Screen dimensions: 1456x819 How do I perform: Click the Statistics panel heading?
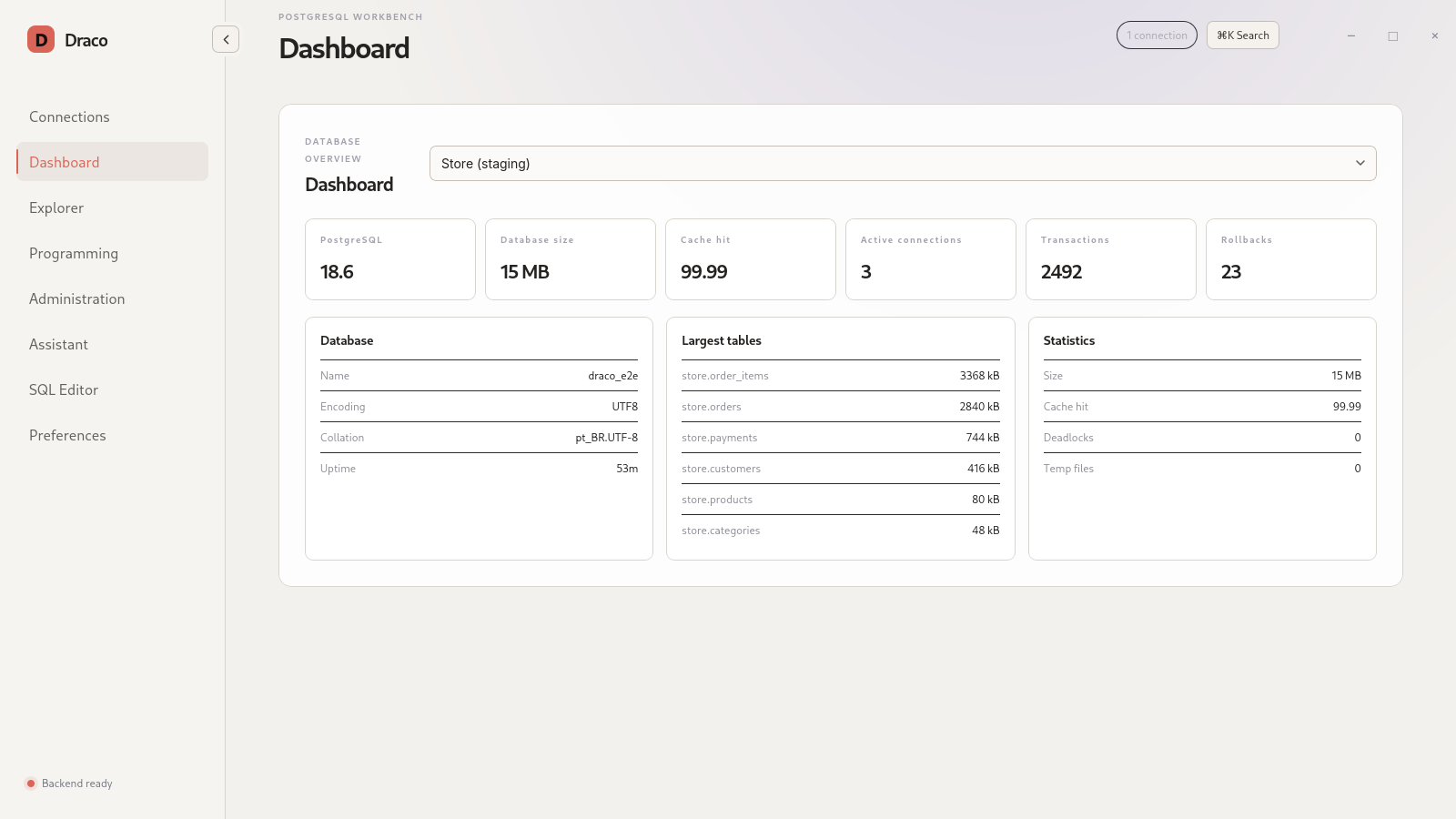(1069, 340)
